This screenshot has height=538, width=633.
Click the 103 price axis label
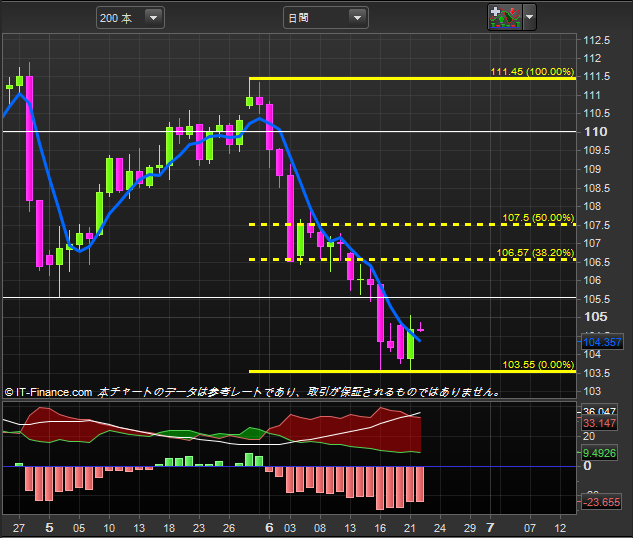592,391
